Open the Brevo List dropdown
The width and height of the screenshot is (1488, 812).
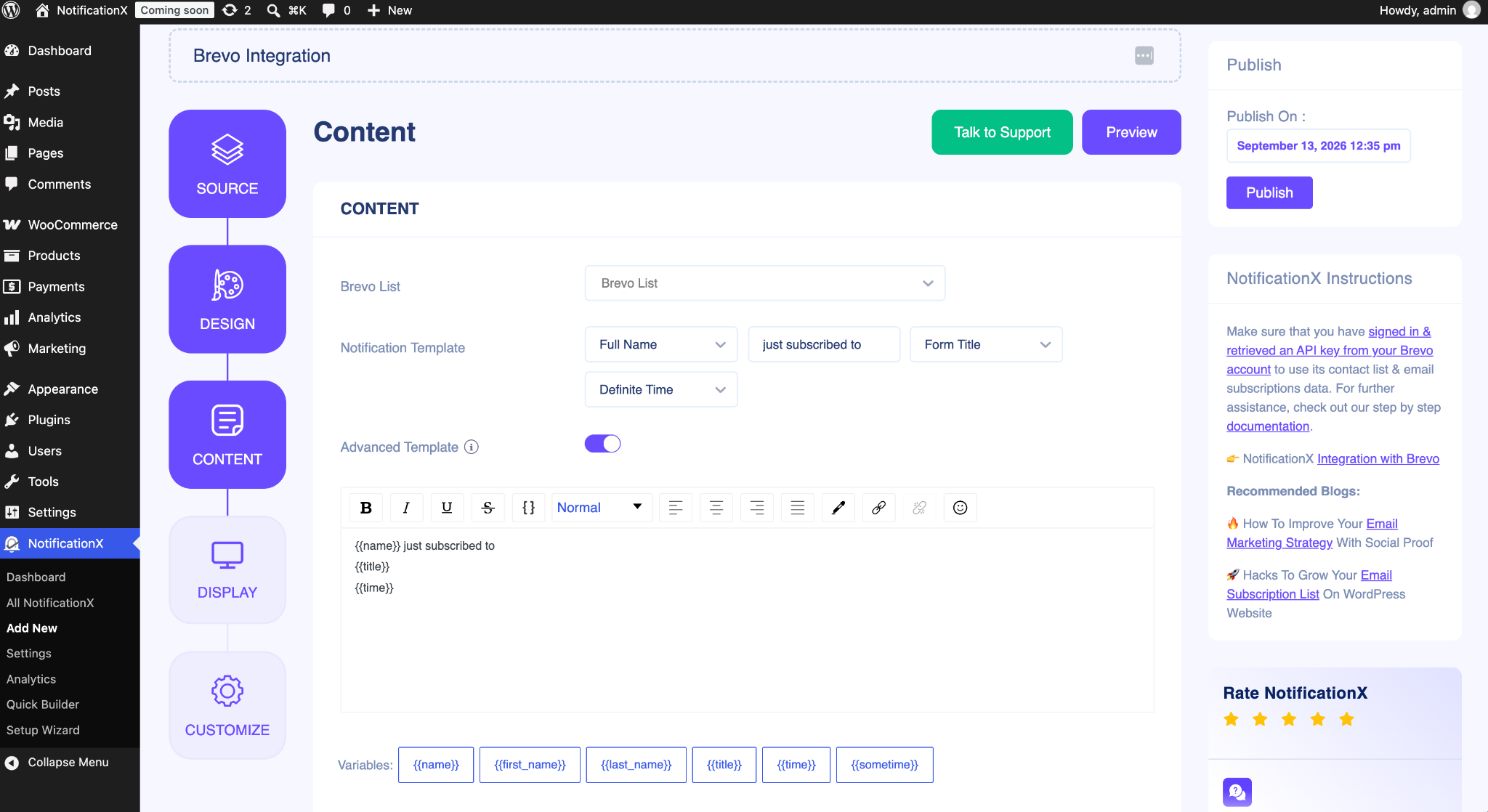[765, 283]
